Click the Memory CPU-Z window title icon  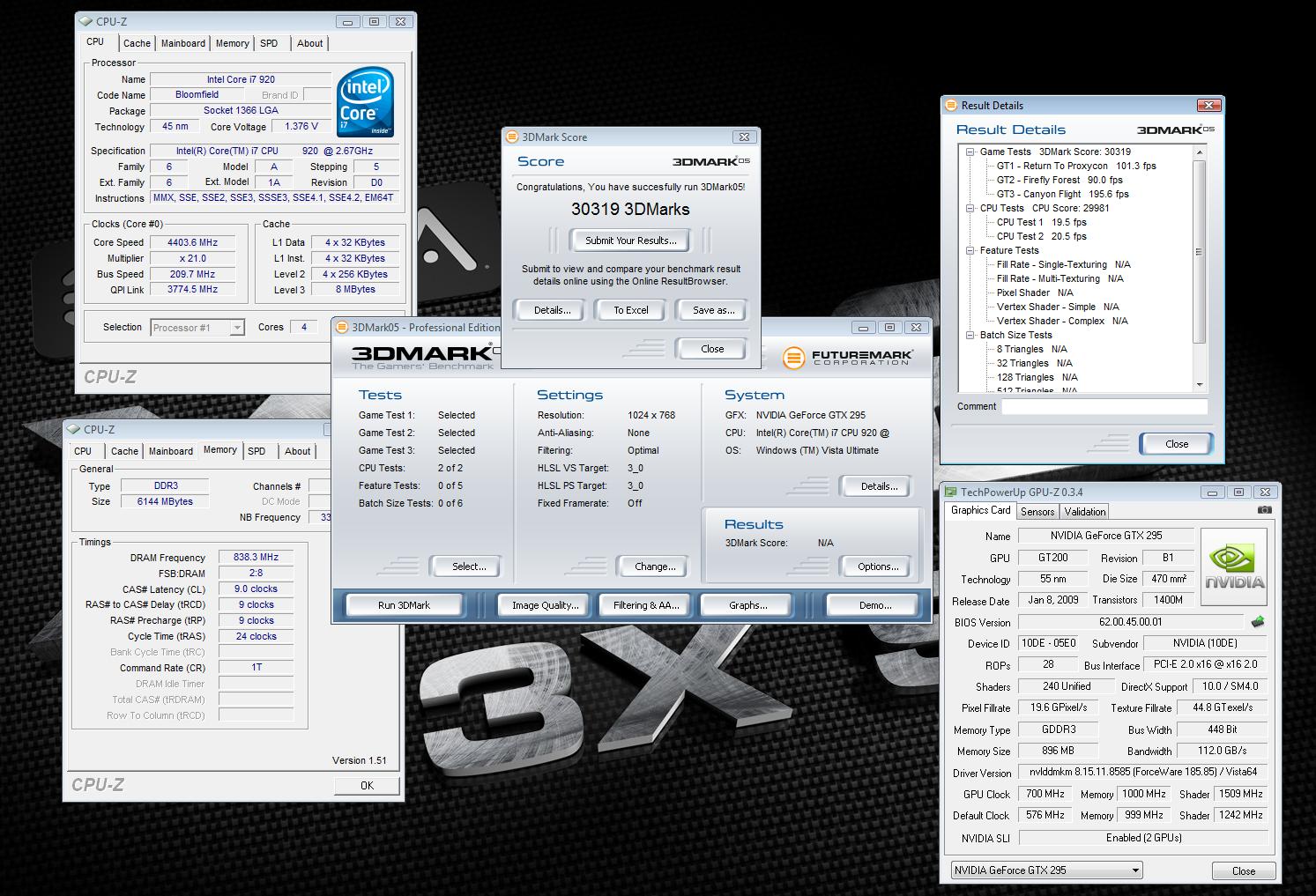(x=73, y=429)
